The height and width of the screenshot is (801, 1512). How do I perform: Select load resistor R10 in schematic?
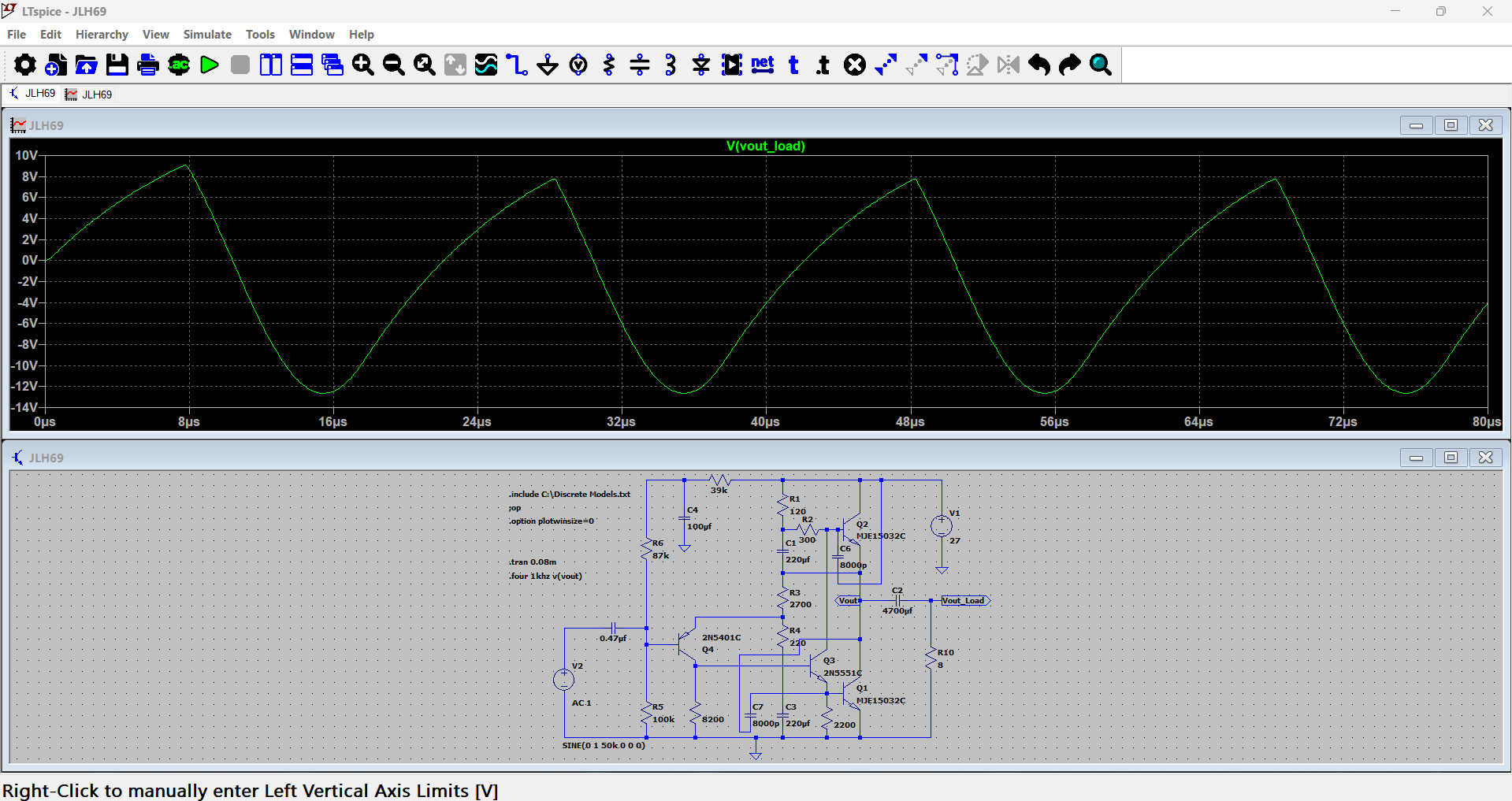point(931,659)
